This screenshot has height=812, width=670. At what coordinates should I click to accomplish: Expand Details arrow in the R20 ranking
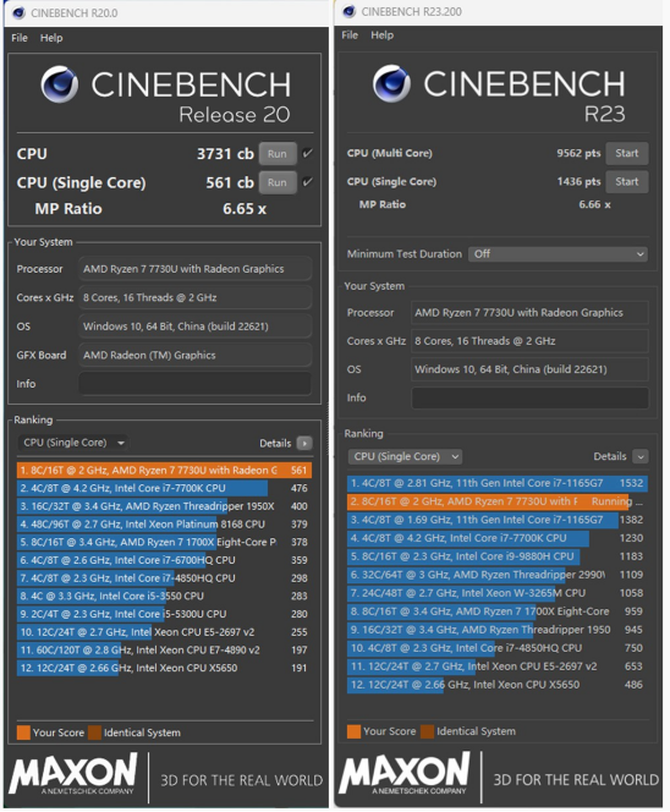tap(304, 443)
